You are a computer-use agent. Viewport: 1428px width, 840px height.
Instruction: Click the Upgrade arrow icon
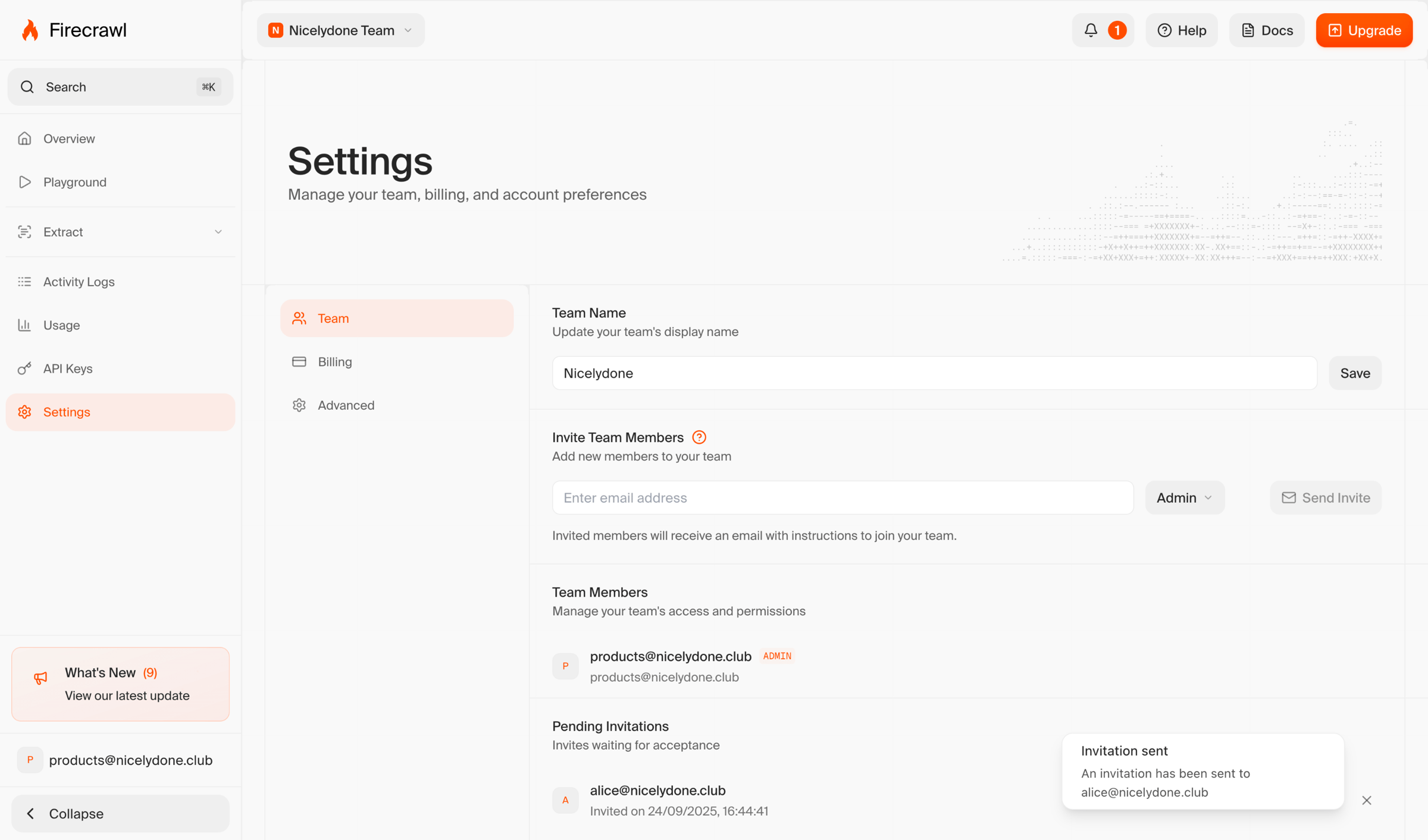(1335, 30)
